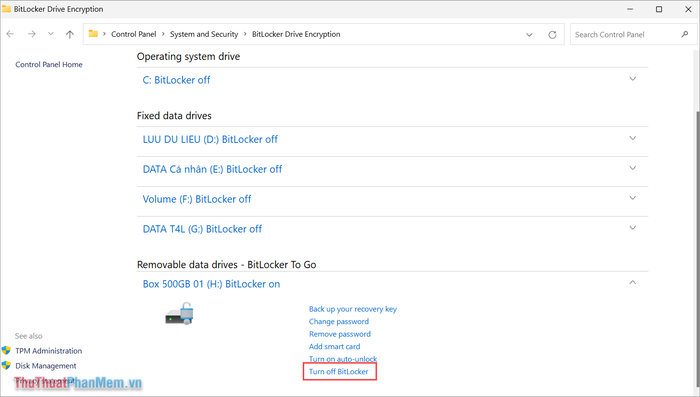Click the See also label
The height and width of the screenshot is (397, 700).
[29, 336]
